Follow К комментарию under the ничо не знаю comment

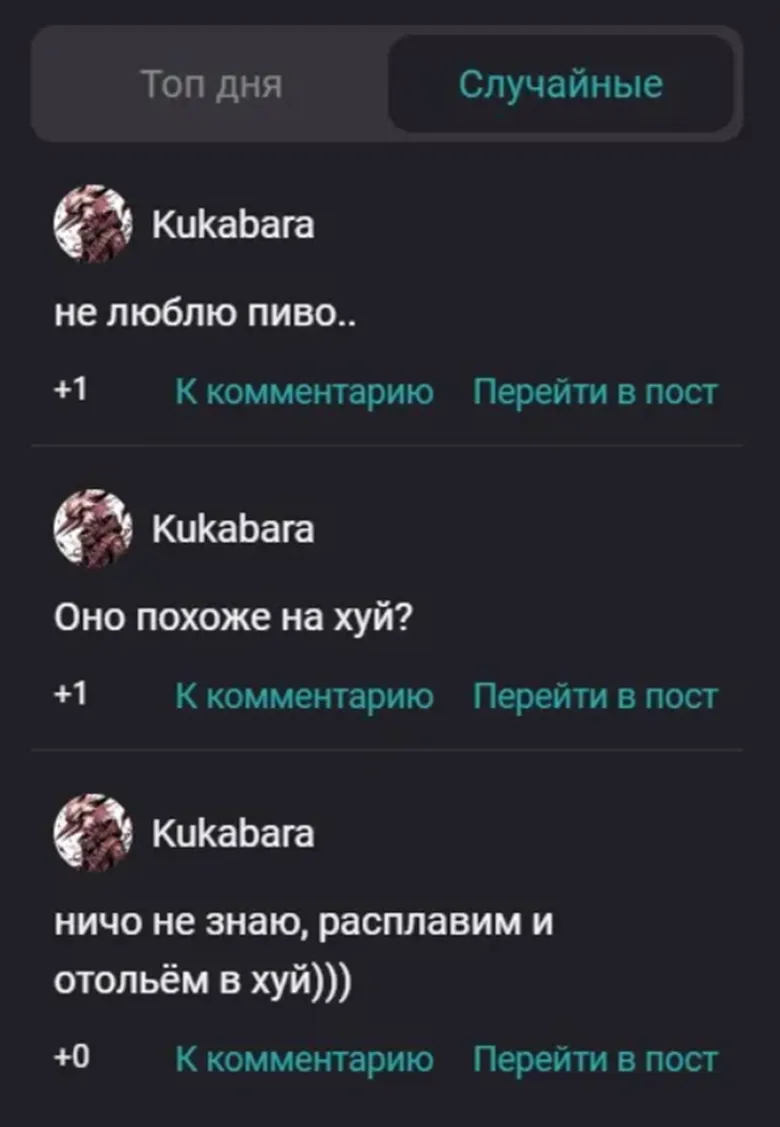304,1059
